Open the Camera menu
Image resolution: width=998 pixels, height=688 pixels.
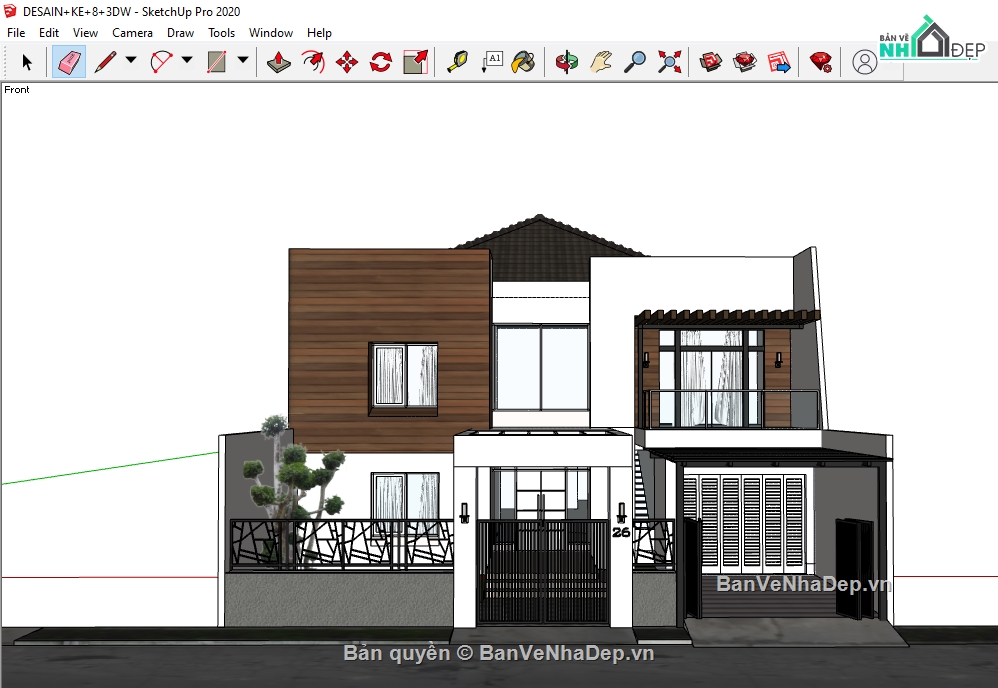point(133,32)
